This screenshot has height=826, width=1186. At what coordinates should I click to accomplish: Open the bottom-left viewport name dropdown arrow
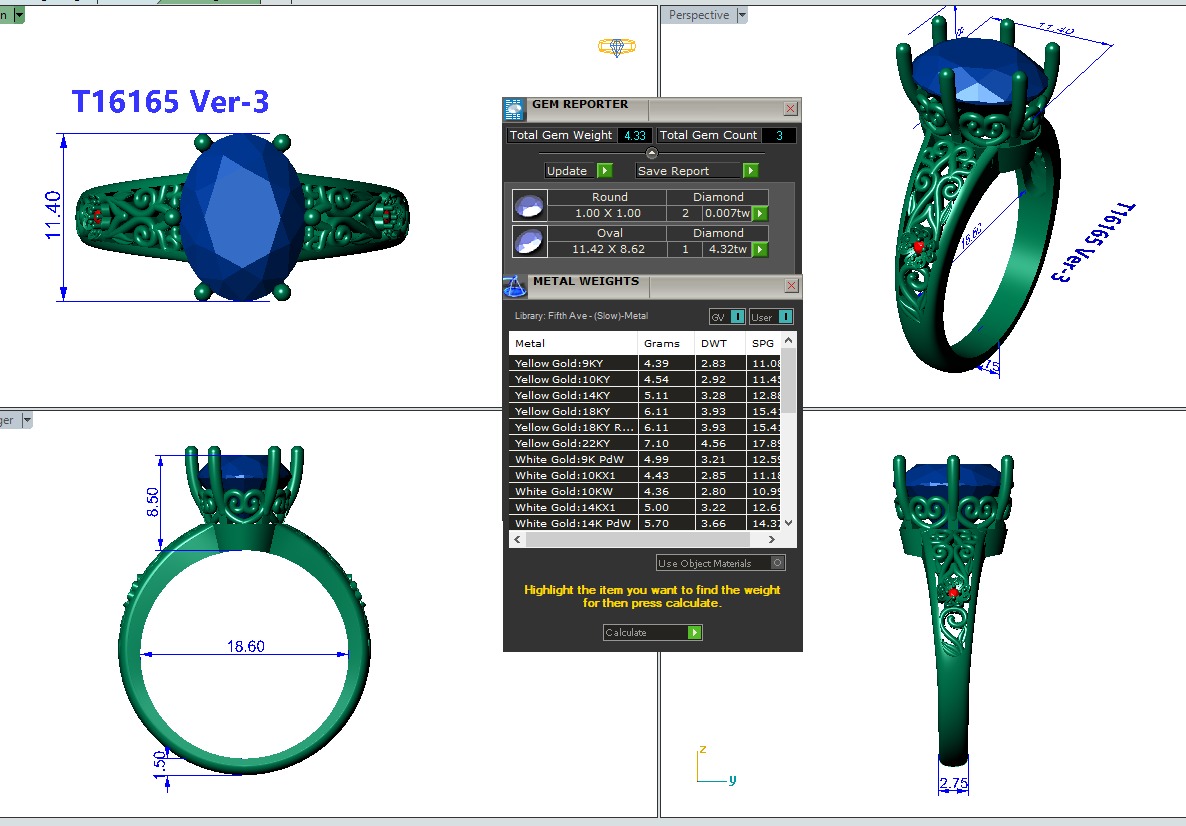27,420
